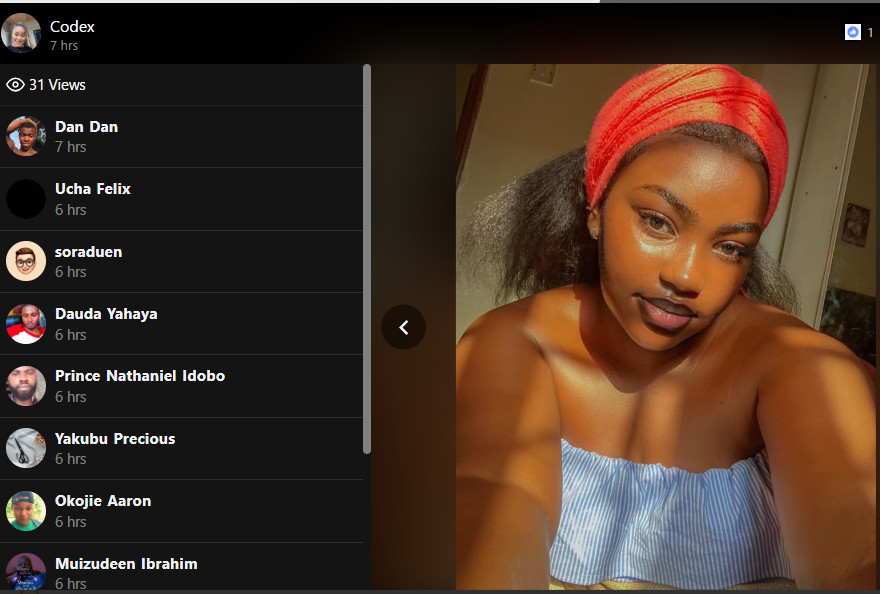Click the story progress bar at top
880x594 pixels.
click(x=300, y=2)
